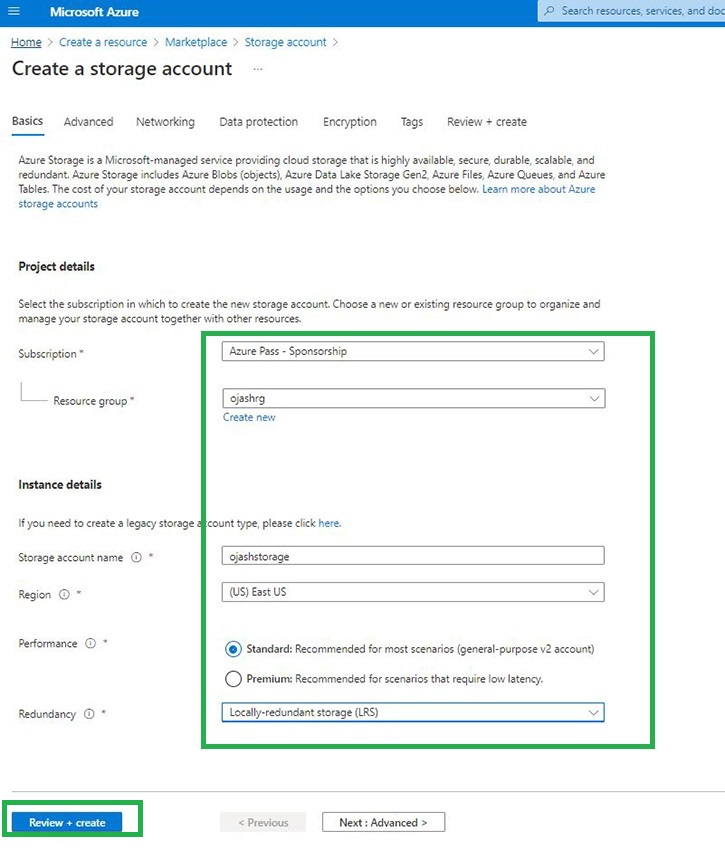Expand the Redundancy dropdown
Image resolution: width=725 pixels, height=850 pixels.
click(x=413, y=713)
